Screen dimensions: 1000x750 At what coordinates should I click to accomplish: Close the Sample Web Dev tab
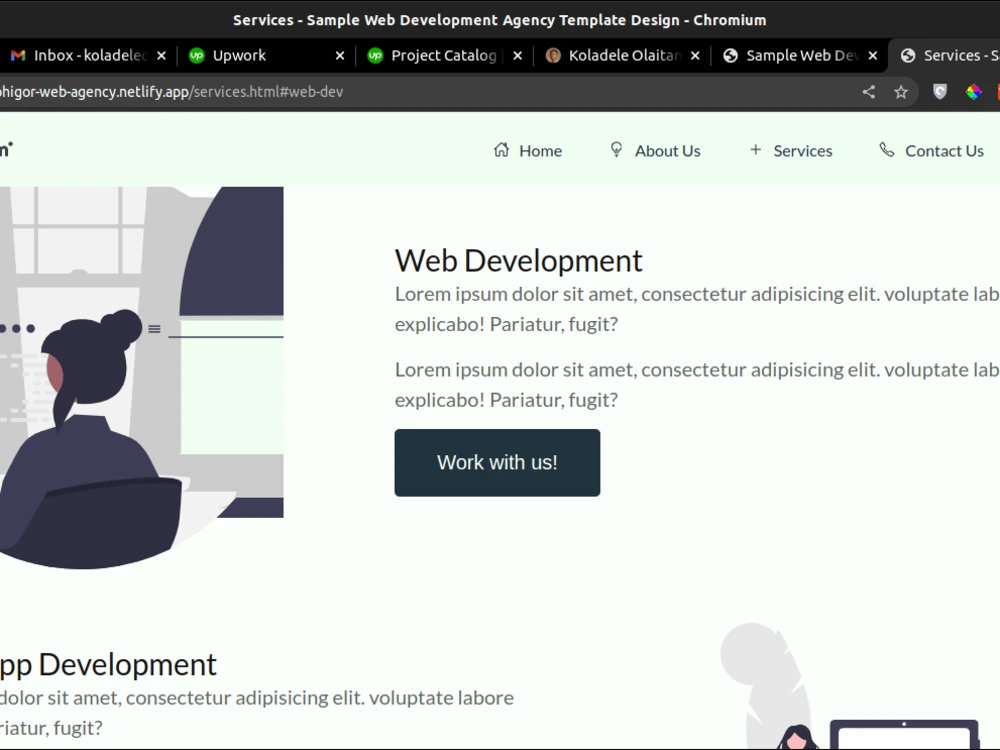coord(873,55)
